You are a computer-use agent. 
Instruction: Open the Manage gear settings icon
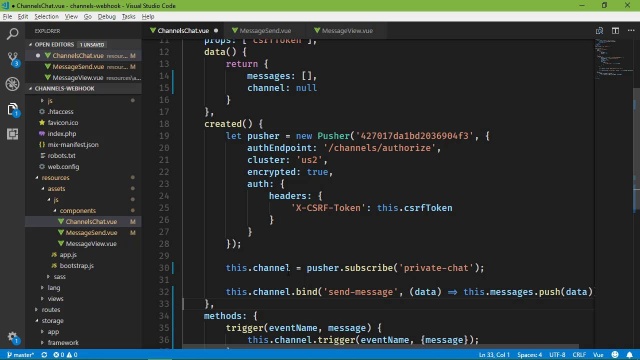(12, 337)
